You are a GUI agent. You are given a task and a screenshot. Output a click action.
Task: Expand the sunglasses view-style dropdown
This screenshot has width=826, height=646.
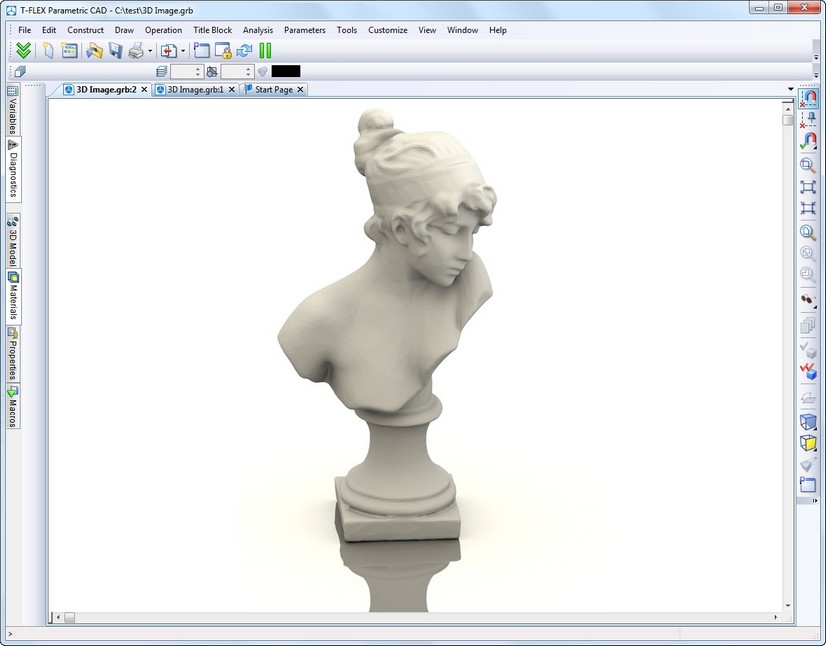click(x=816, y=307)
